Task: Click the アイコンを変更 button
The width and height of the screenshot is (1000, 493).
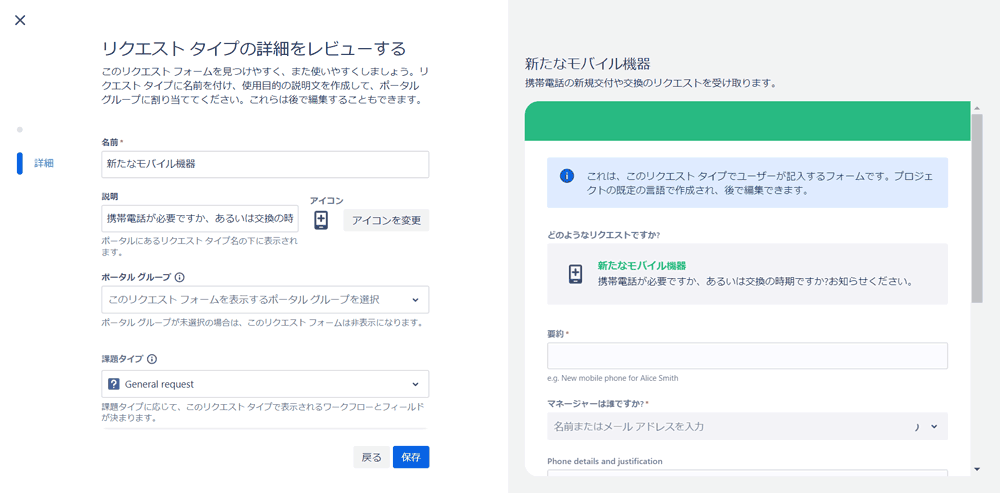Action: point(386,220)
